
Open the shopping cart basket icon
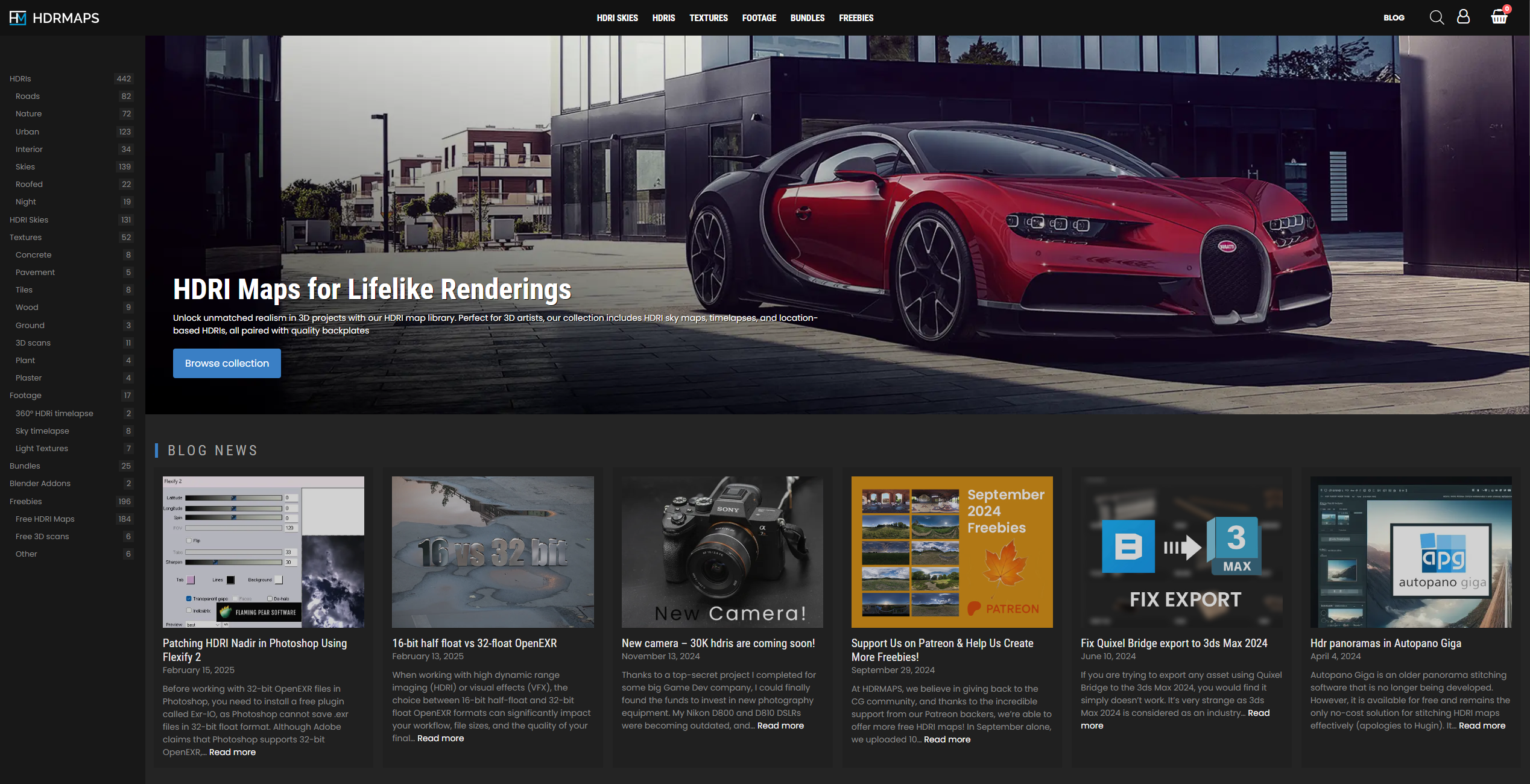[x=1499, y=17]
